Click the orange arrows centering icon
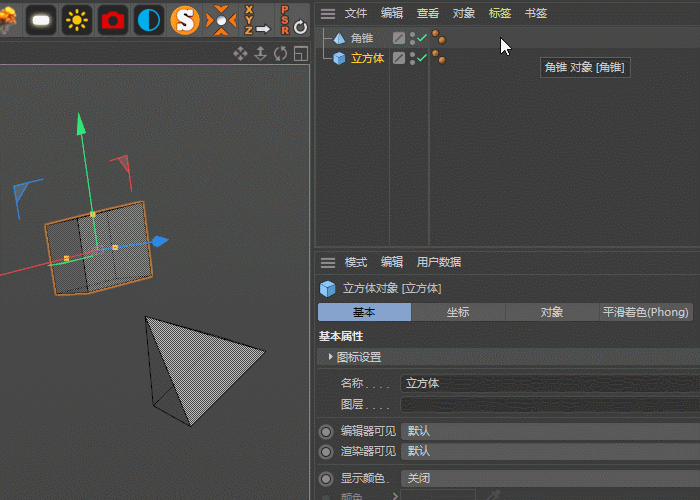The height and width of the screenshot is (500, 700). point(221,20)
